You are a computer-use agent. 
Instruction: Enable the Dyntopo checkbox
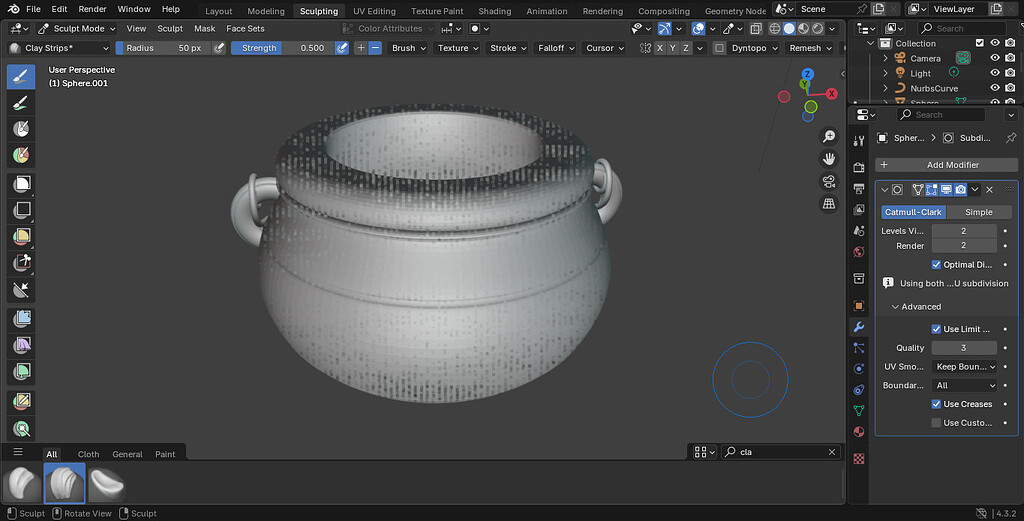719,48
